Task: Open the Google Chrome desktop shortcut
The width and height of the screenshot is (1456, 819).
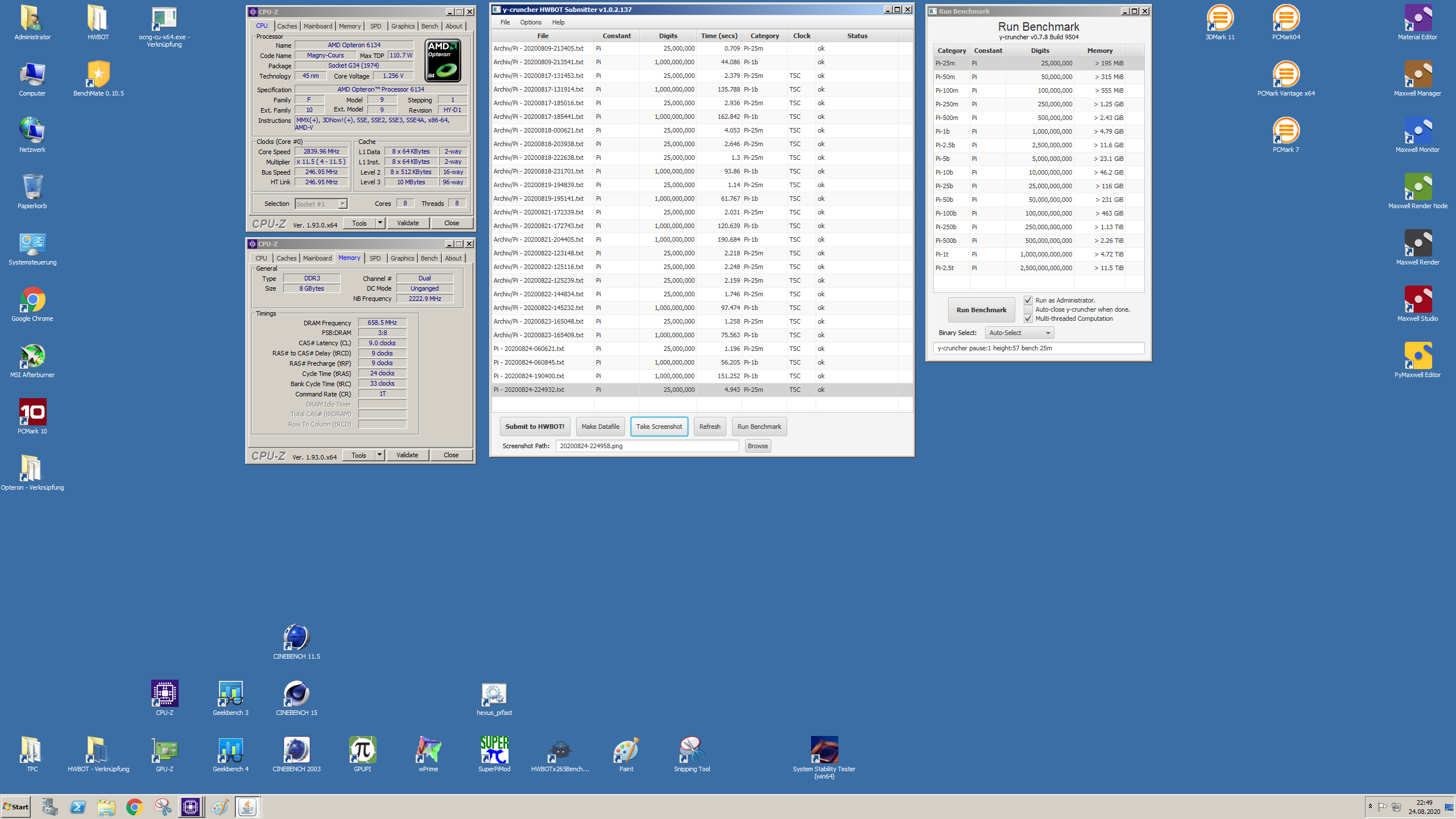Action: click(32, 304)
